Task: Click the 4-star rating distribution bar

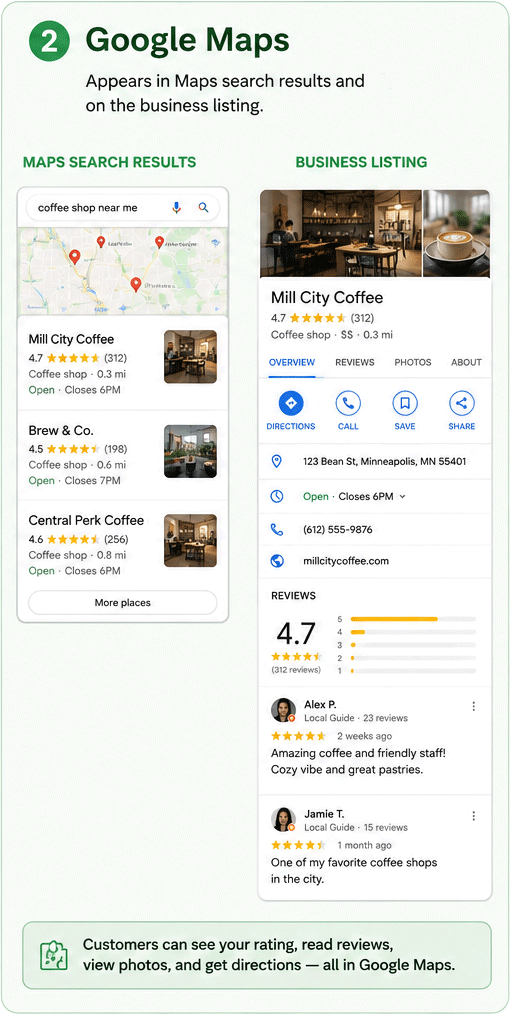Action: [413, 632]
